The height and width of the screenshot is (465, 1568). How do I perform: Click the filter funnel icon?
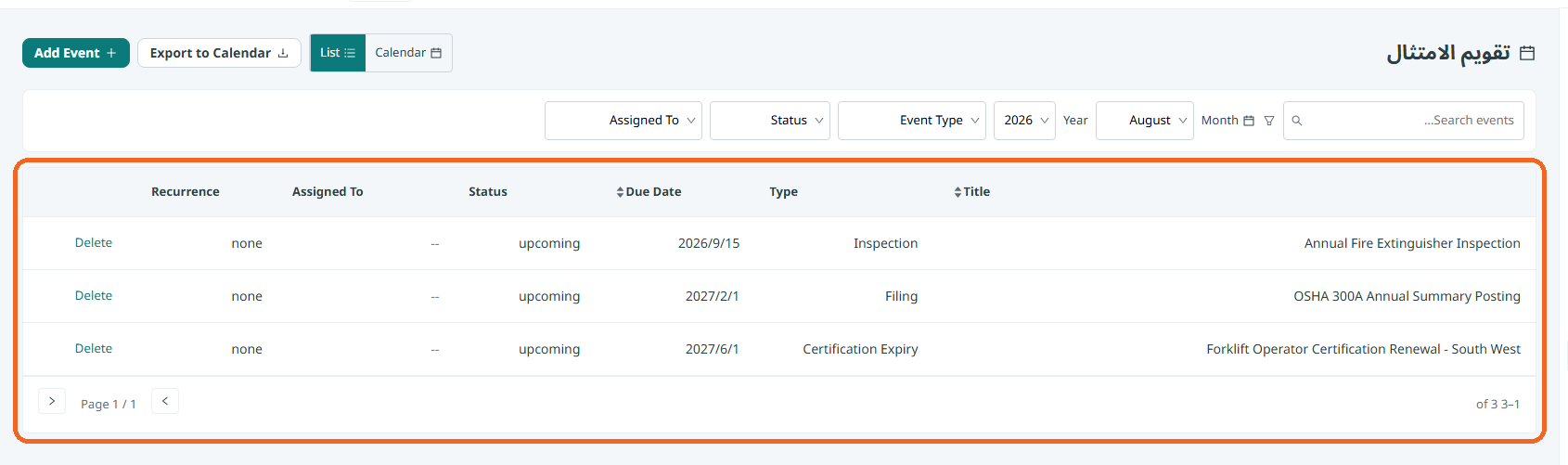[1269, 121]
